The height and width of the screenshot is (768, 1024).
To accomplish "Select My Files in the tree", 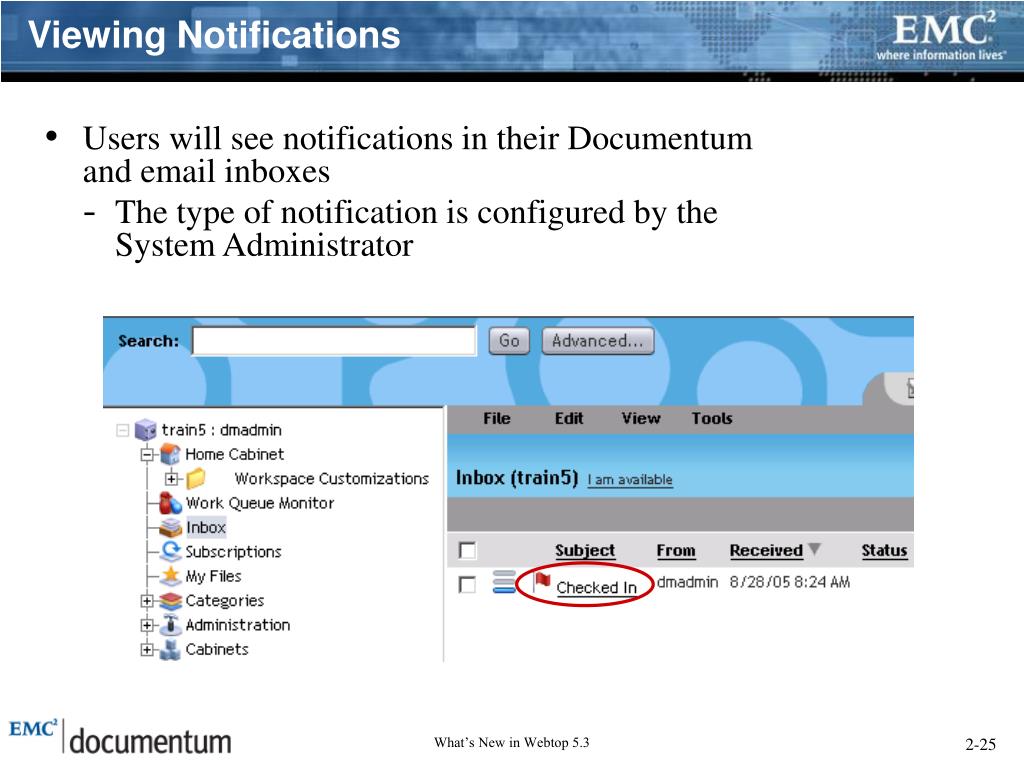I will pyautogui.click(x=214, y=576).
